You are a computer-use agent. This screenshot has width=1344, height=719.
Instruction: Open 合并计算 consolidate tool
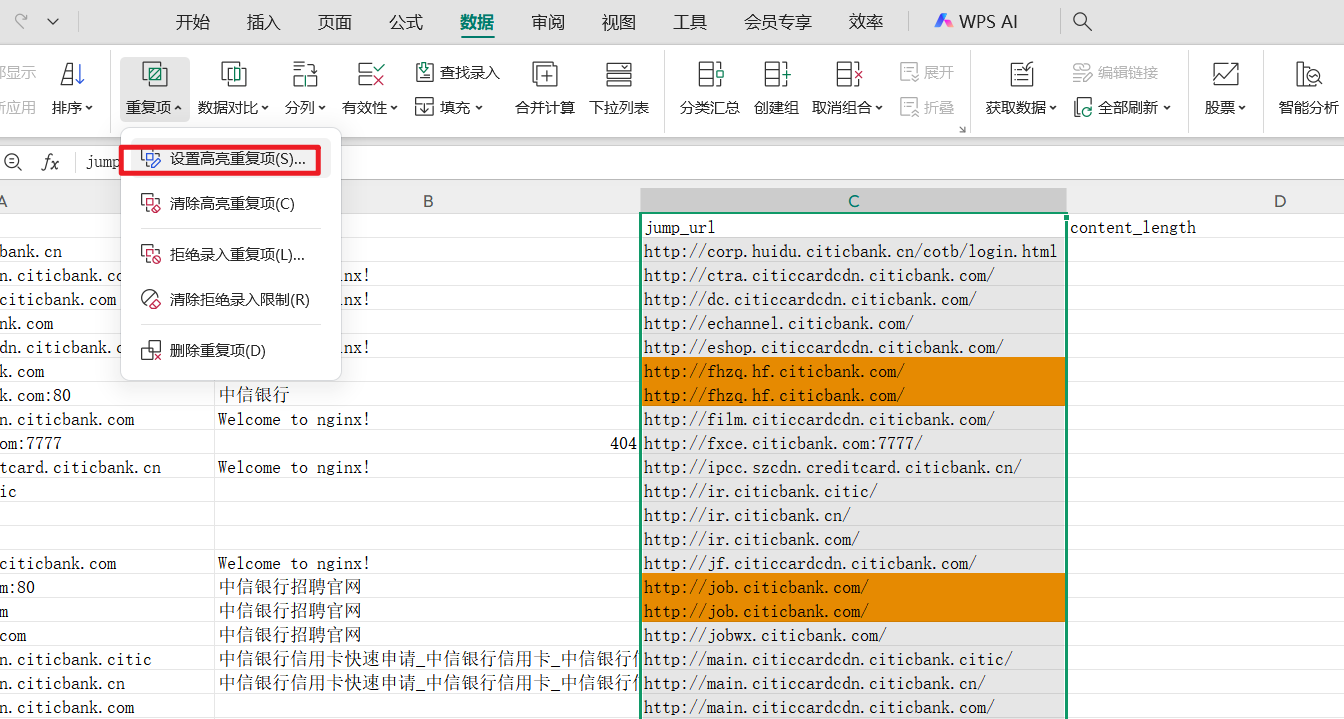point(545,88)
